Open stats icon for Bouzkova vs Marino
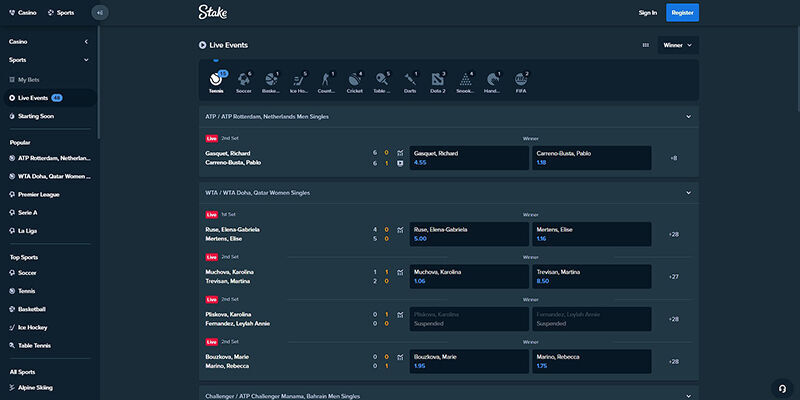The height and width of the screenshot is (400, 800). tap(400, 357)
